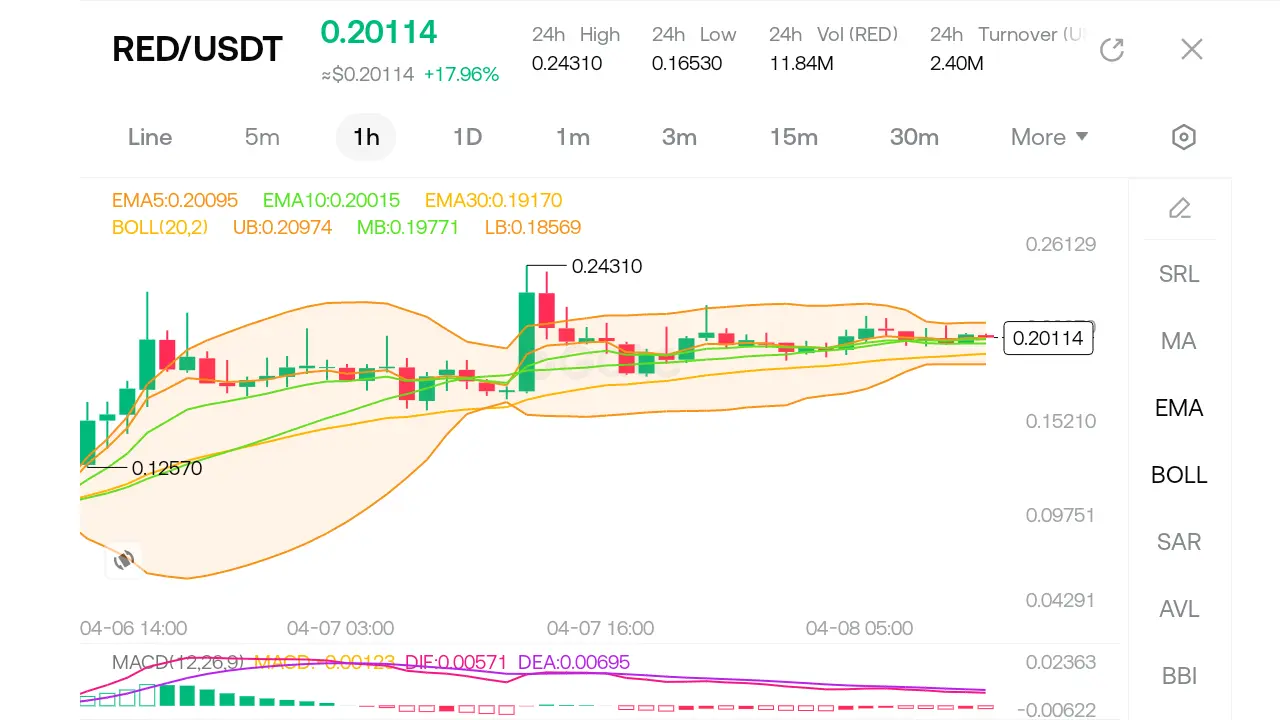Select the 1D timeframe
1280x720 pixels.
point(467,137)
